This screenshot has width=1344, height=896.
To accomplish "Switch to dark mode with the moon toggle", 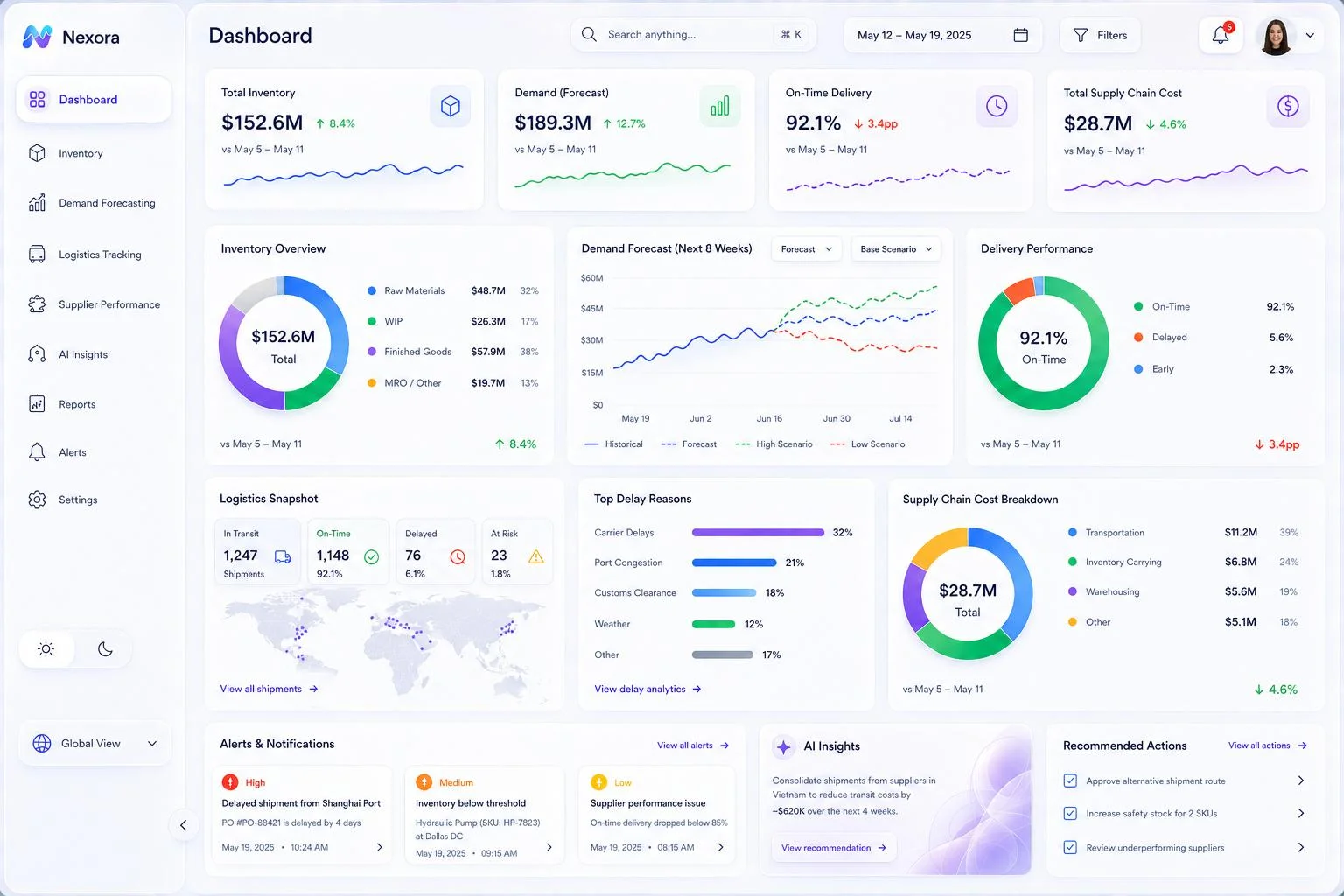I will (105, 649).
